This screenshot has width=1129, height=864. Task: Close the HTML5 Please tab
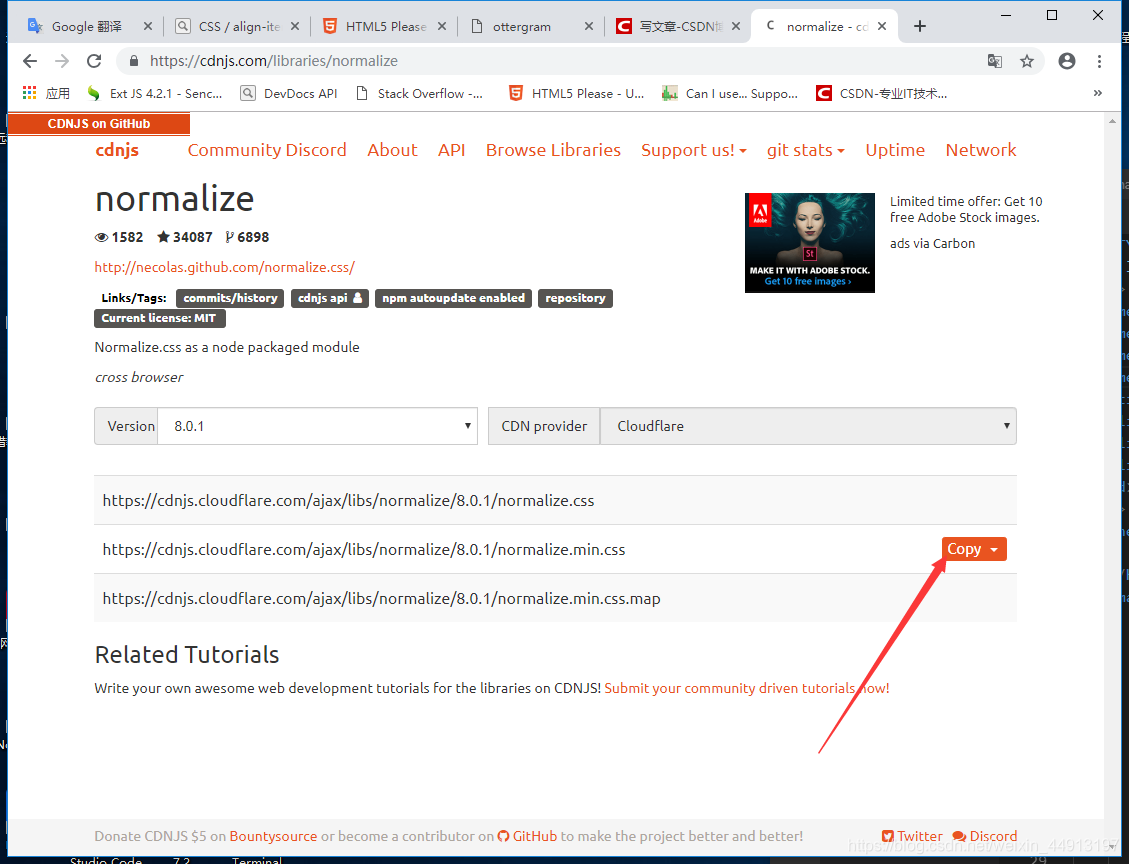pos(441,27)
